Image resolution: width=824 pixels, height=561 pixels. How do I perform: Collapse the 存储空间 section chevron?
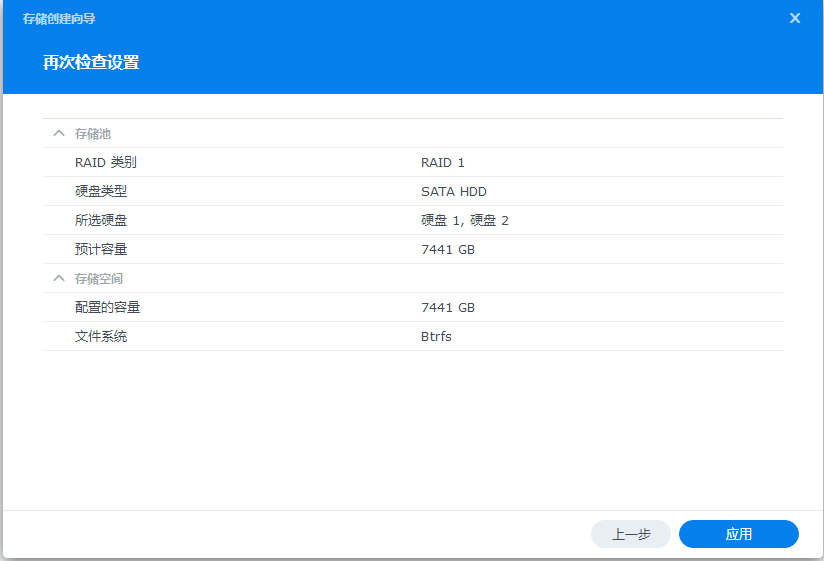coord(59,278)
